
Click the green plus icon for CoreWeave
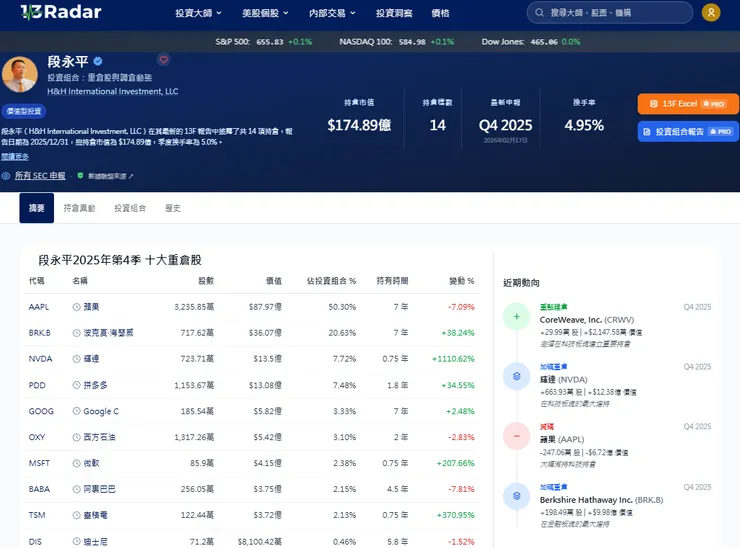tap(516, 316)
